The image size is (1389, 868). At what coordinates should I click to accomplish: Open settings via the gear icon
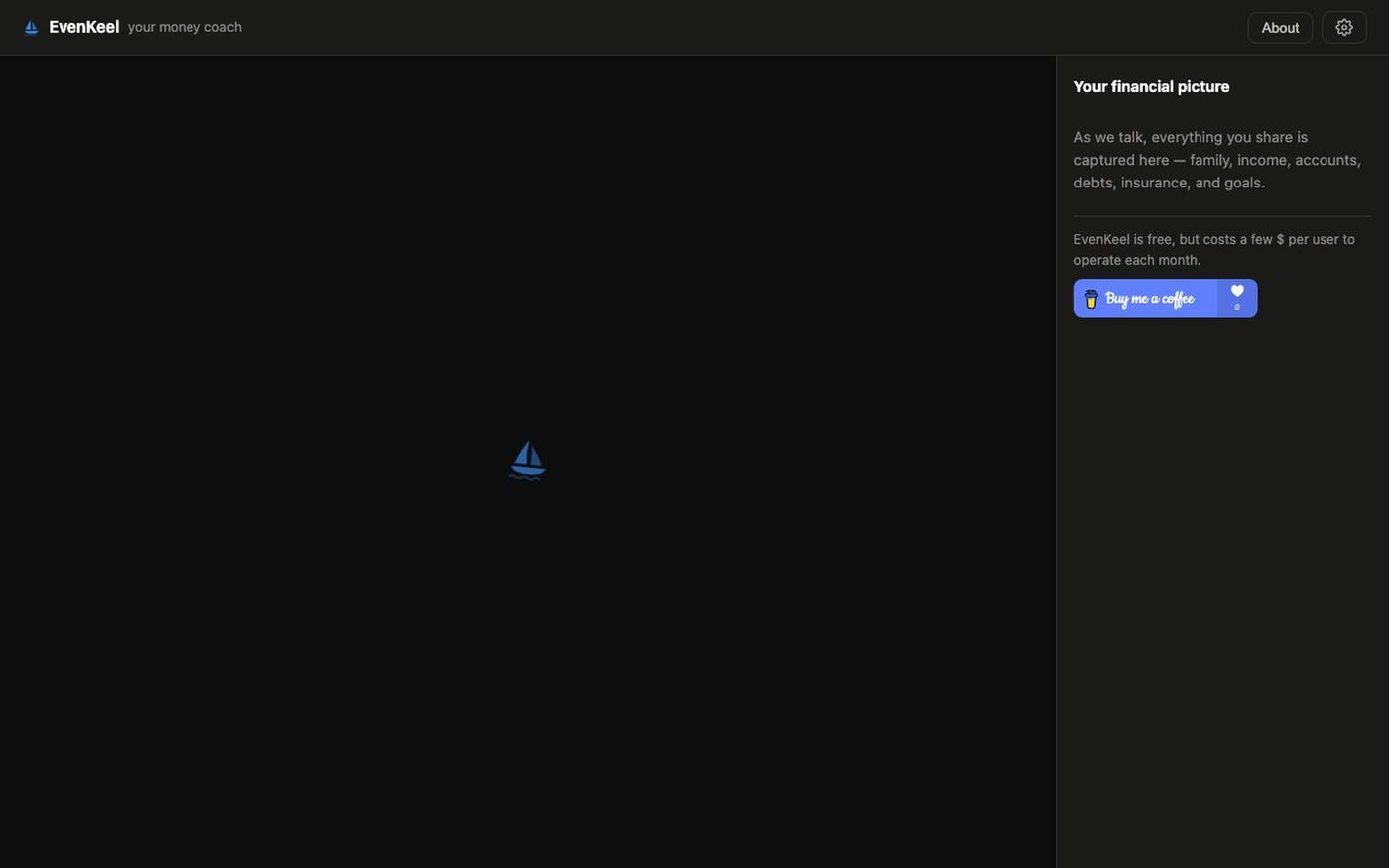pos(1344,28)
